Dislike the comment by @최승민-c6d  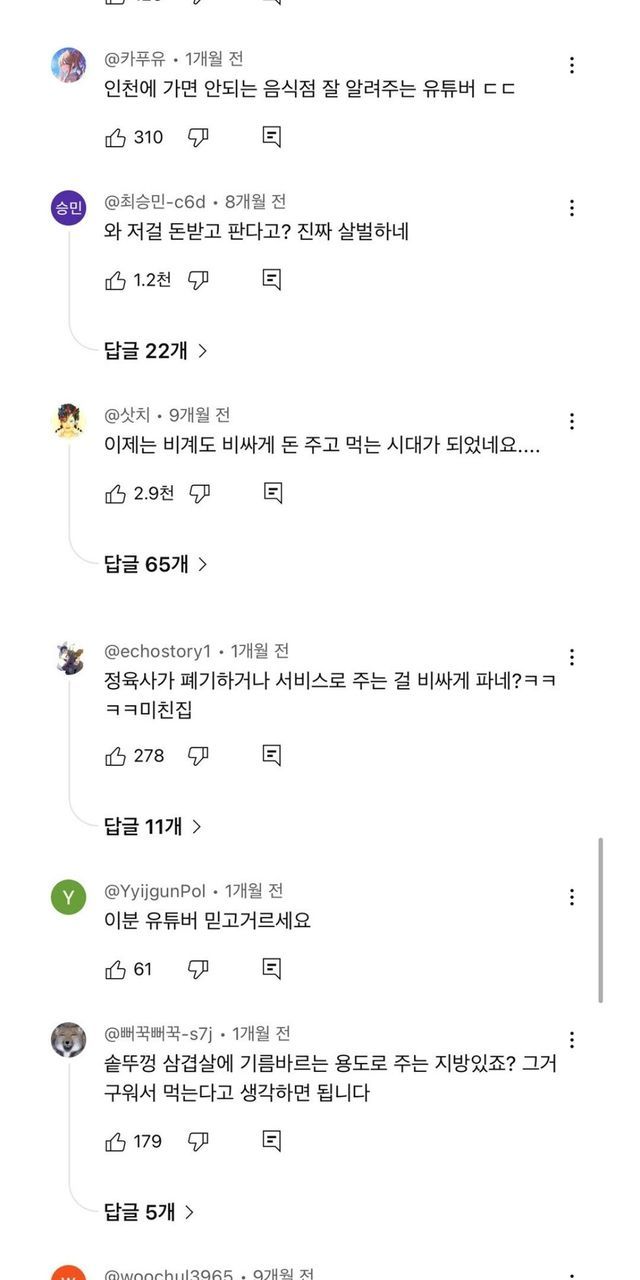(199, 280)
